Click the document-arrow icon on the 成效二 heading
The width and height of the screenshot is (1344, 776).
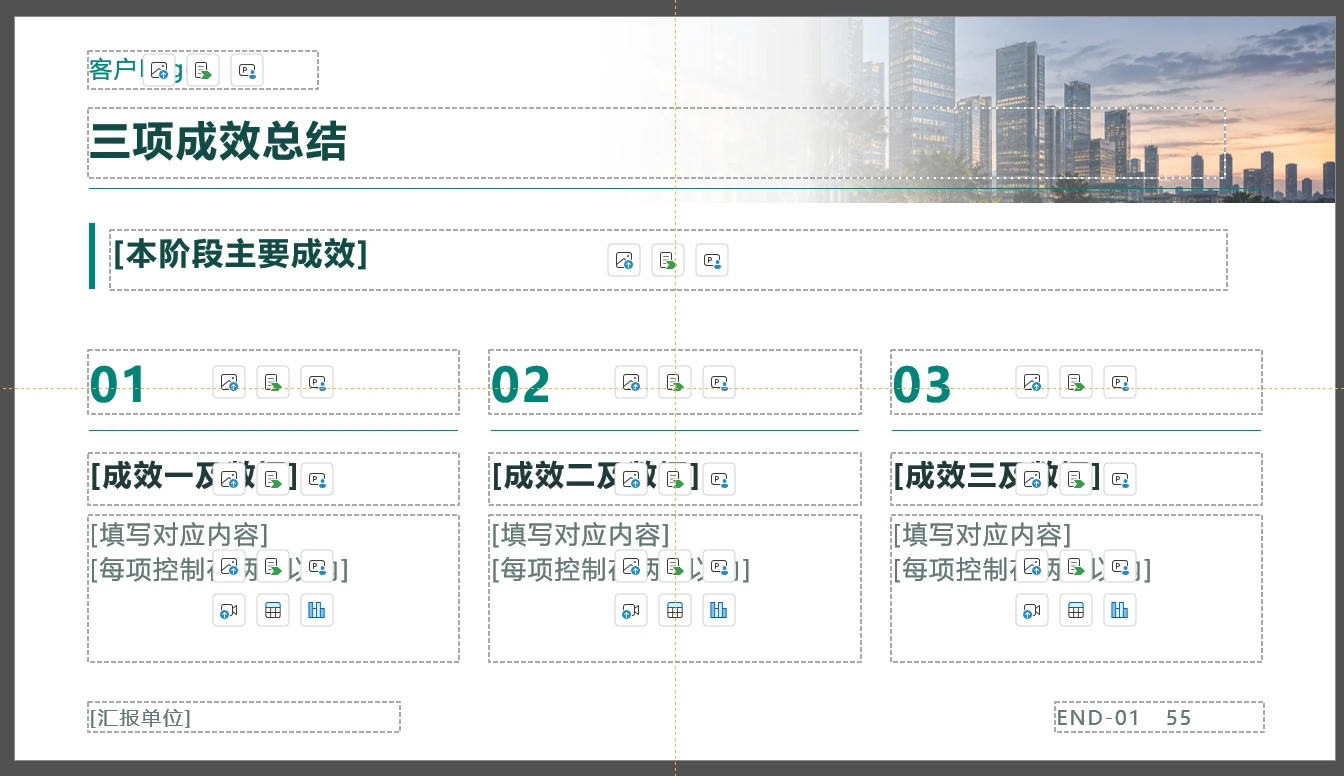[675, 479]
